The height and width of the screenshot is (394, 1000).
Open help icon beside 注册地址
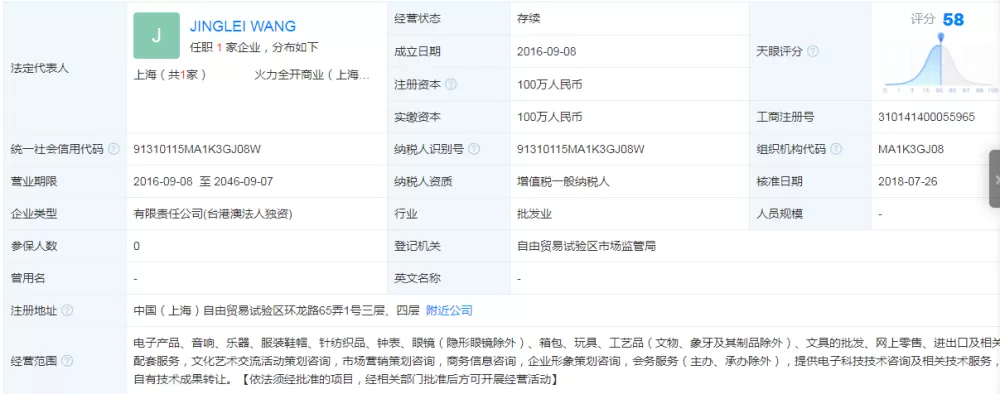pos(67,310)
